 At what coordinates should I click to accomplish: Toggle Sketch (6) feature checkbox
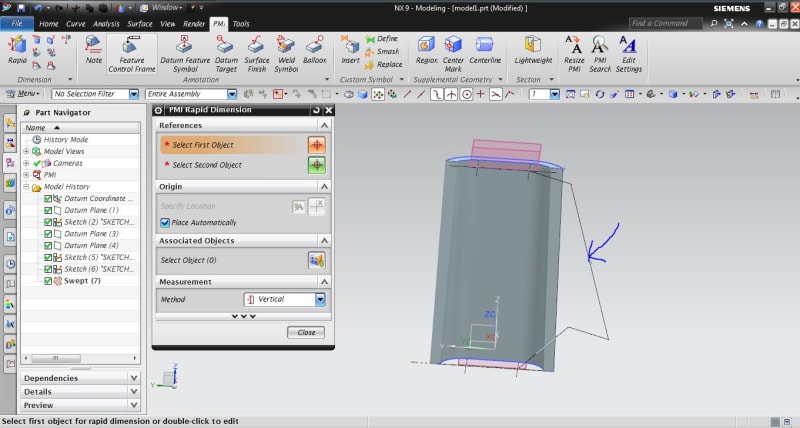point(48,269)
